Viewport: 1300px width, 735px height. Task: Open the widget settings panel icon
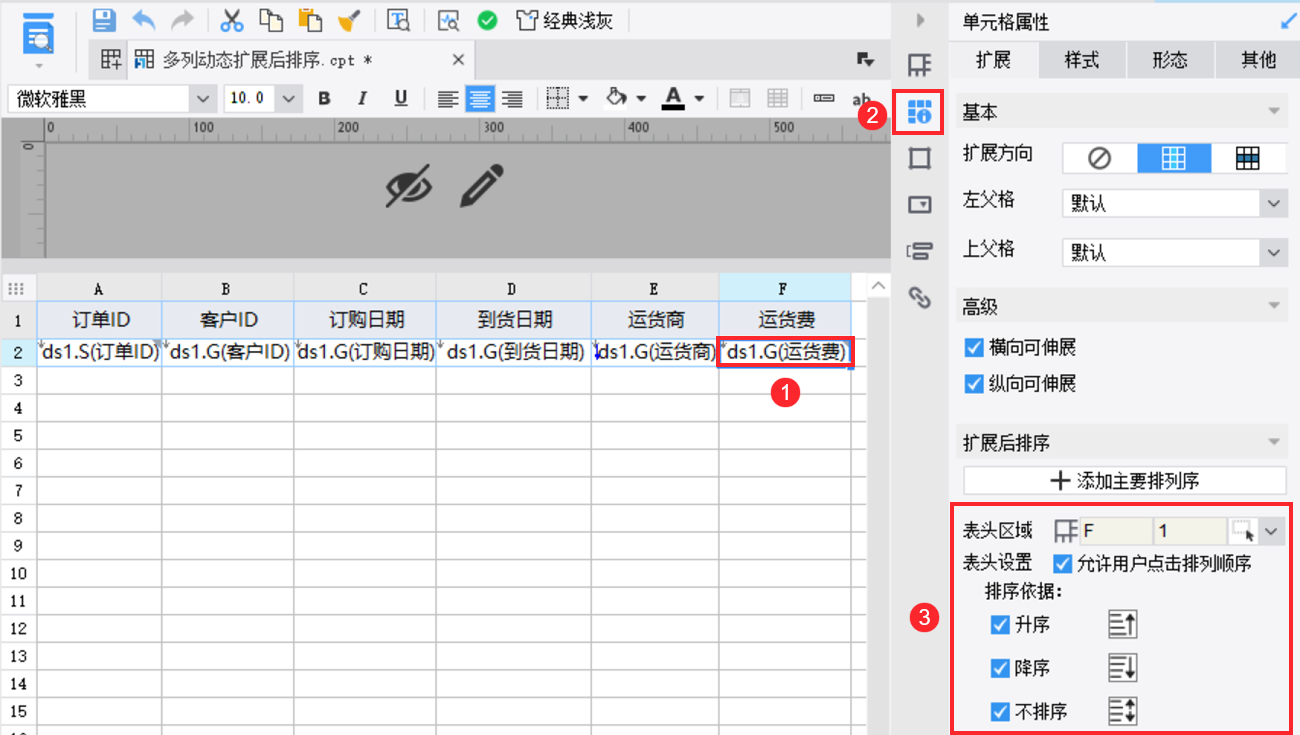(x=919, y=204)
